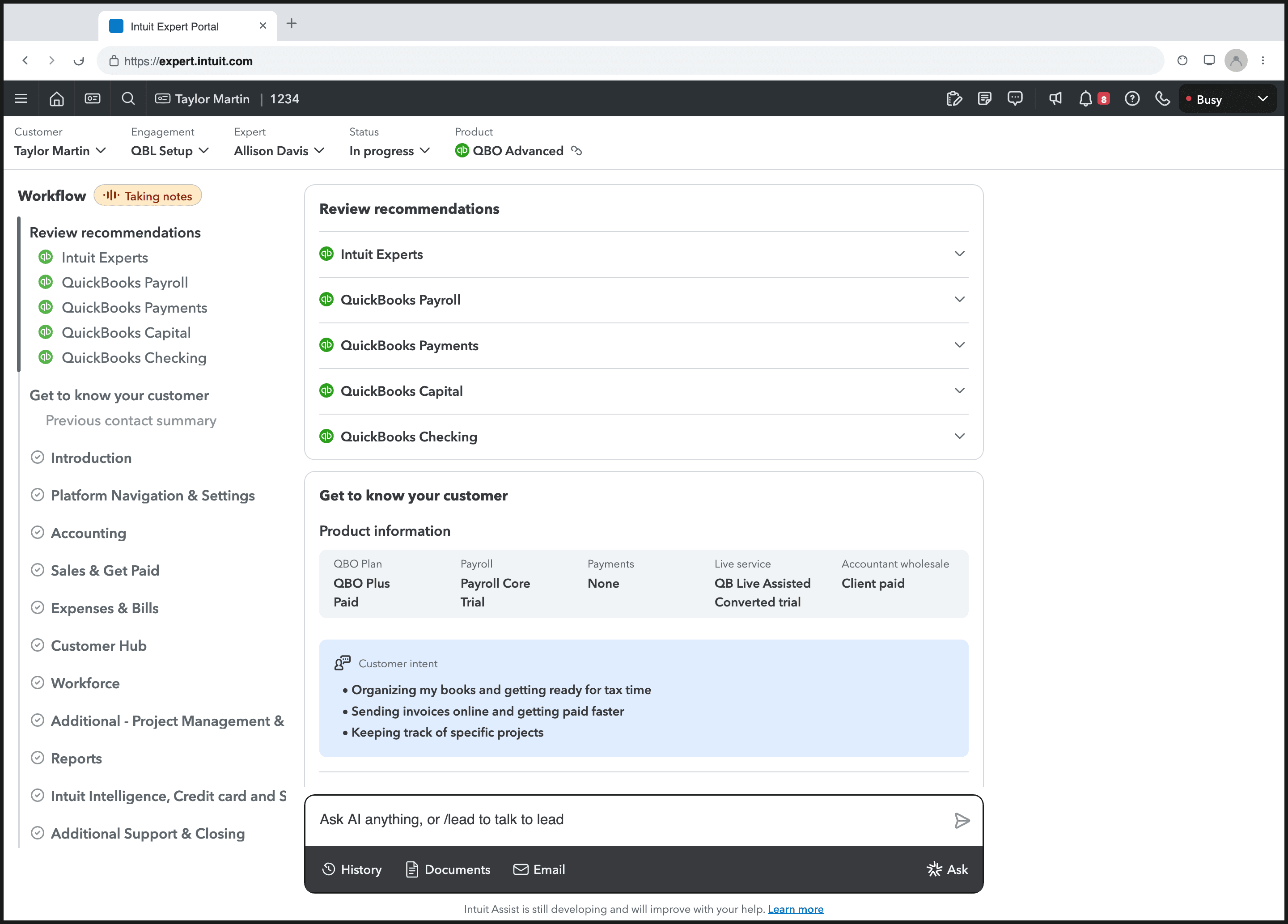Open the Sales & Get Paid step
Screen dimensions: 1288x924
pyautogui.click(x=95, y=570)
